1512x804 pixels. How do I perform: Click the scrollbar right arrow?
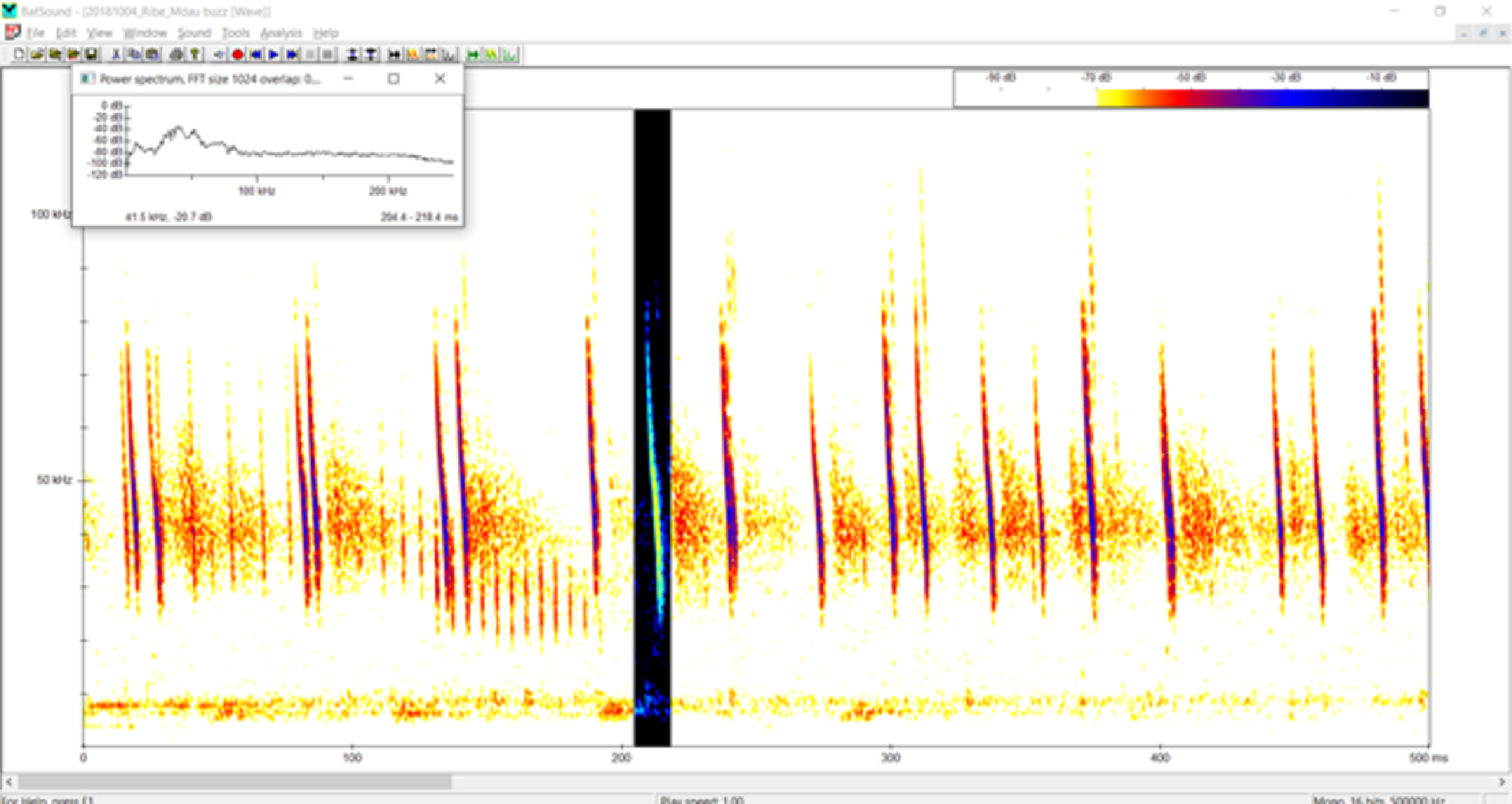1501,782
